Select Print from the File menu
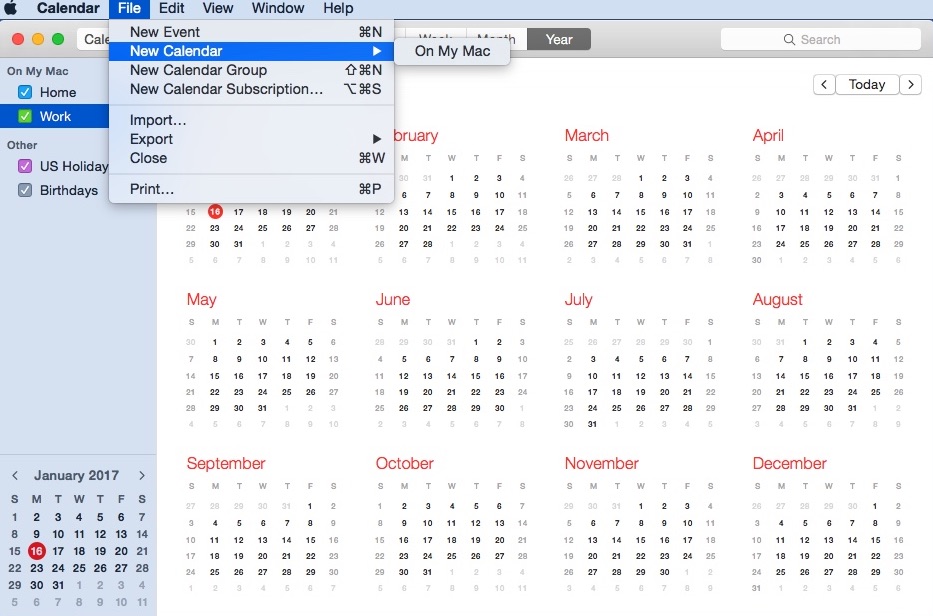Screen dimensions: 933x616 [252, 189]
